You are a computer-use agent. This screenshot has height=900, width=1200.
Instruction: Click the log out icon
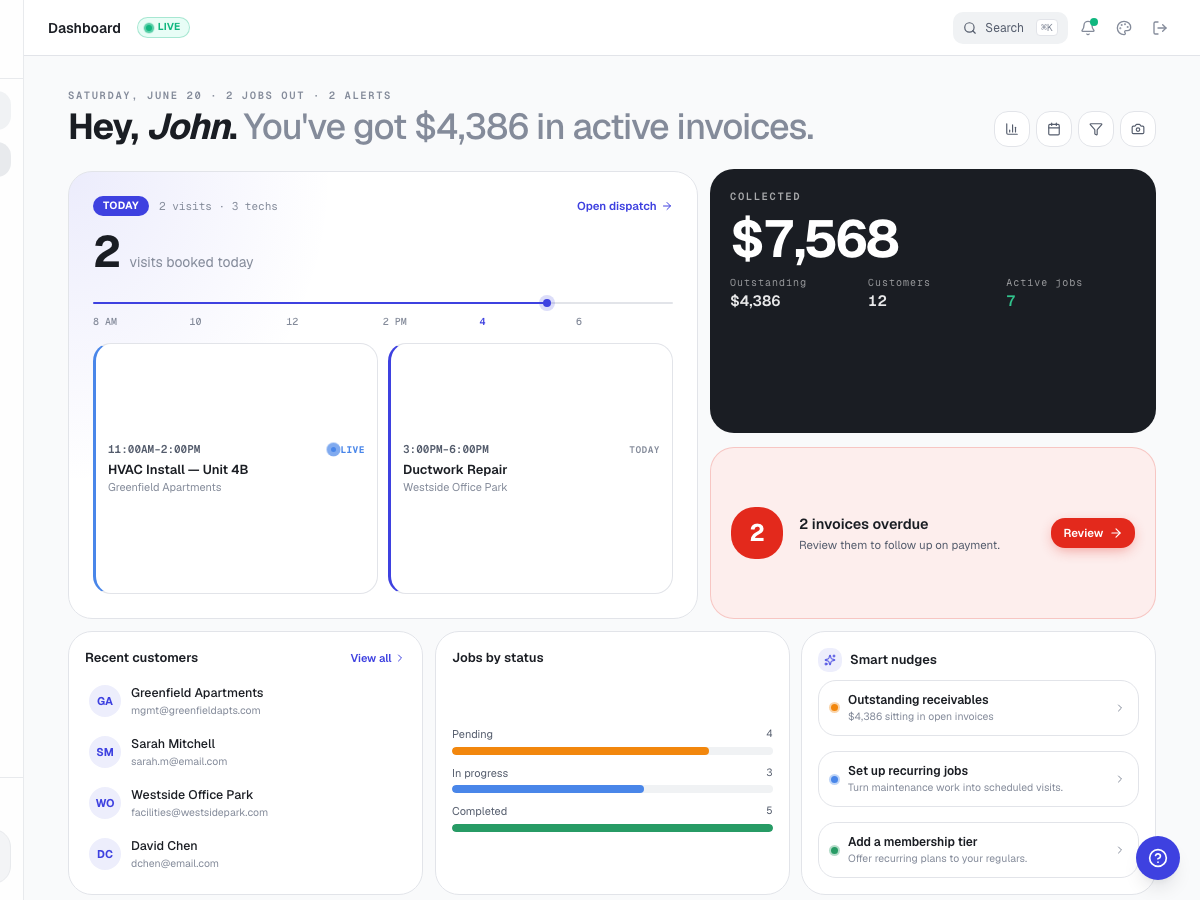click(x=1160, y=28)
